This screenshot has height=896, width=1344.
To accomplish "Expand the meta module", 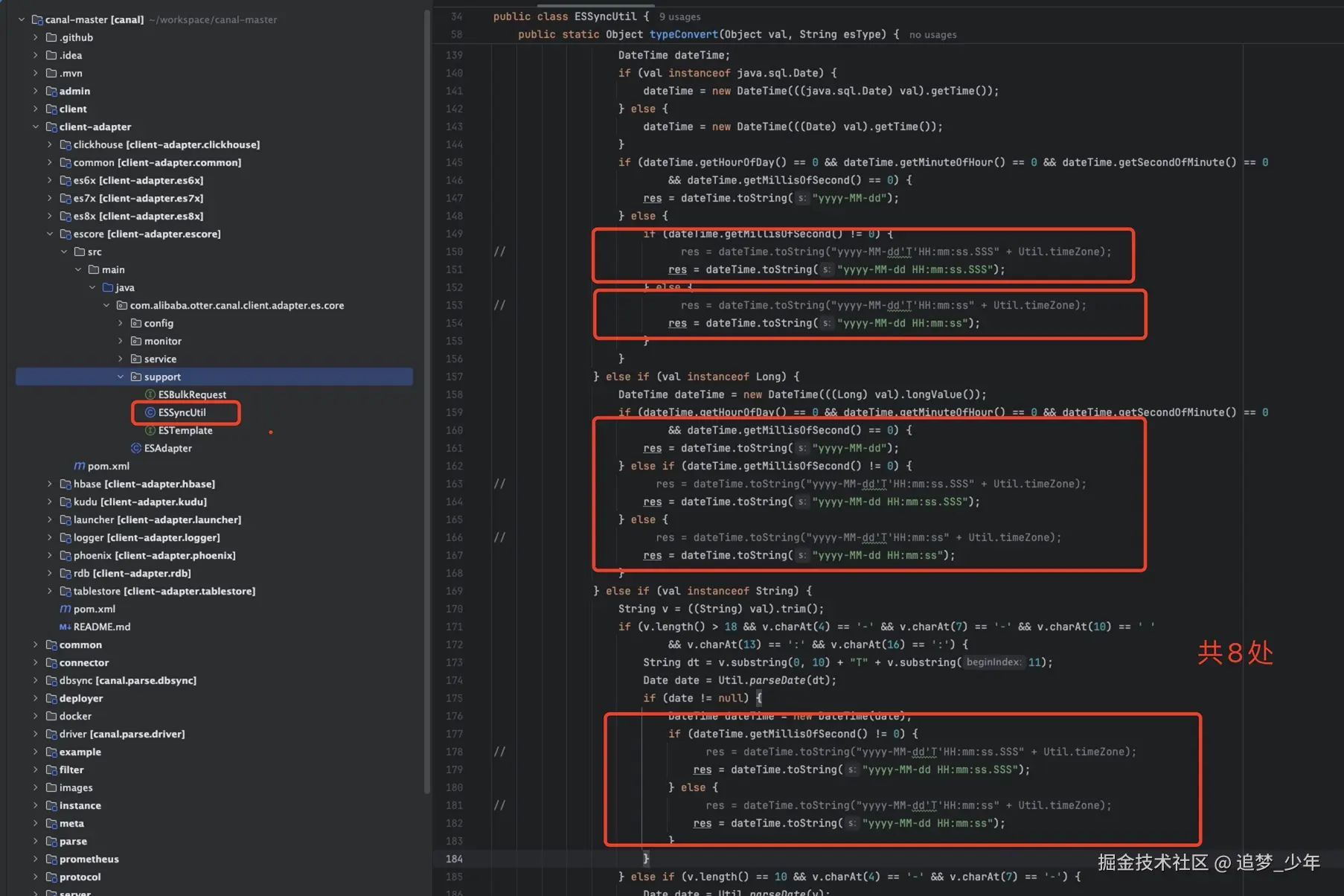I will tap(36, 823).
